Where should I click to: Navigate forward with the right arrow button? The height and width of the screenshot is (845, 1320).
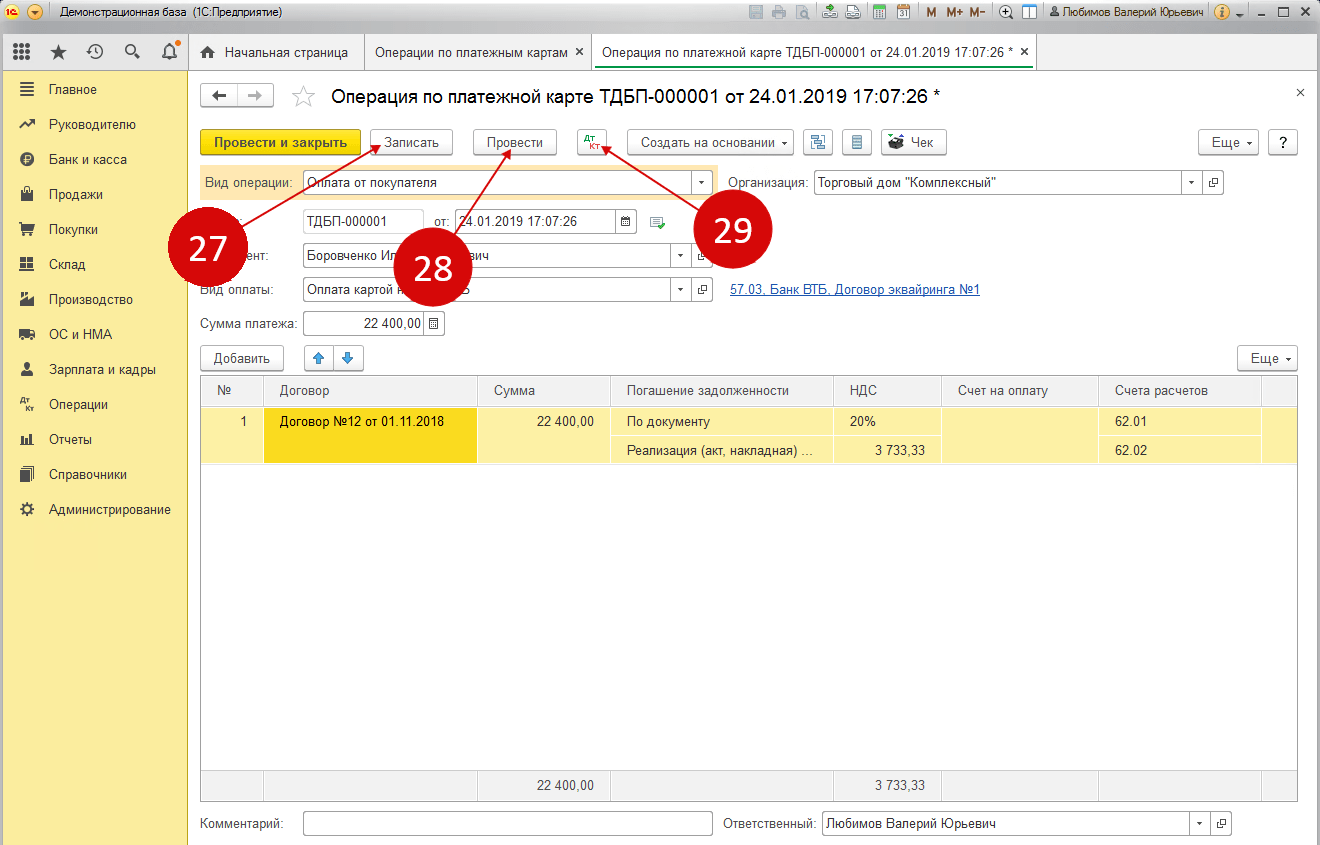pyautogui.click(x=255, y=95)
